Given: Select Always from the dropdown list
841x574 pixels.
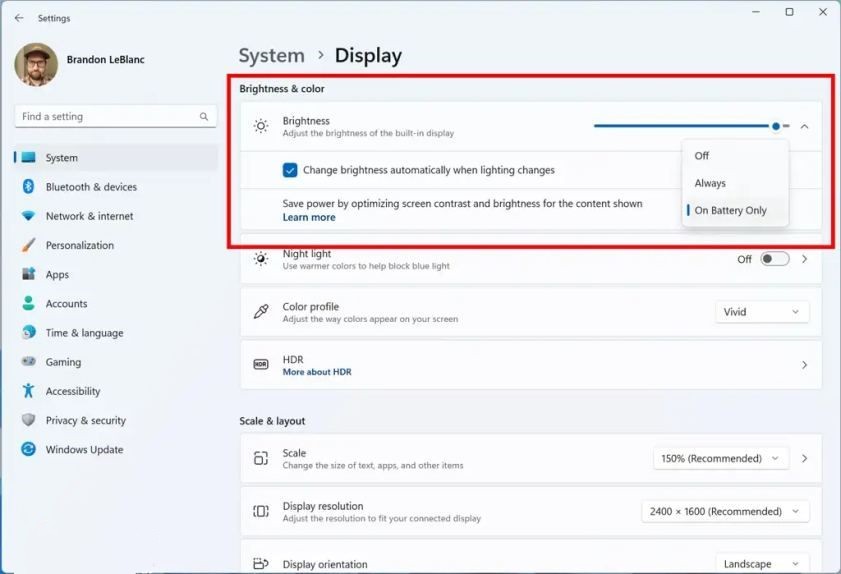Looking at the screenshot, I should 710,183.
